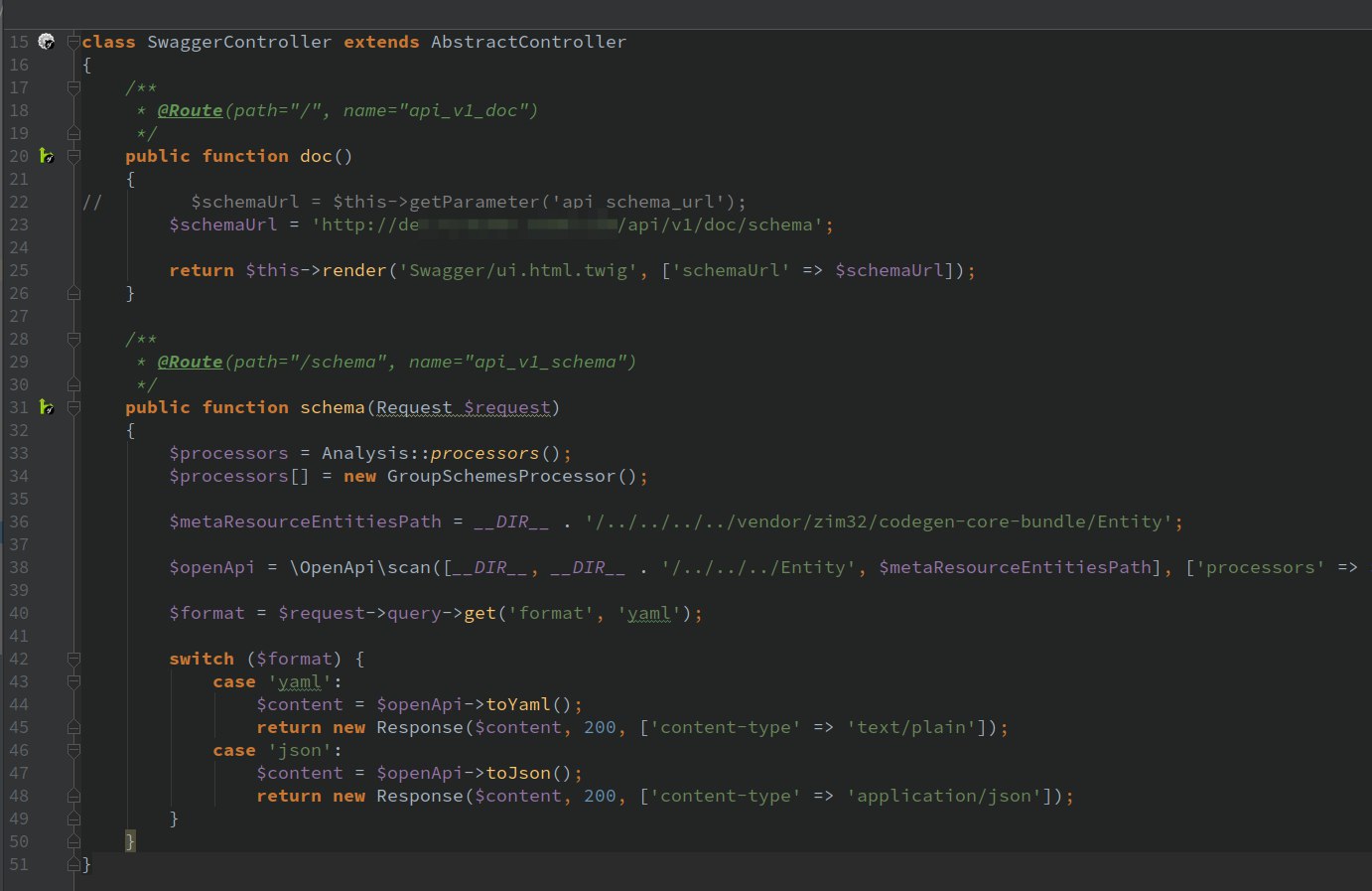1372x891 pixels.
Task: Click the class gutter icon on line 15
Action: (x=46, y=42)
